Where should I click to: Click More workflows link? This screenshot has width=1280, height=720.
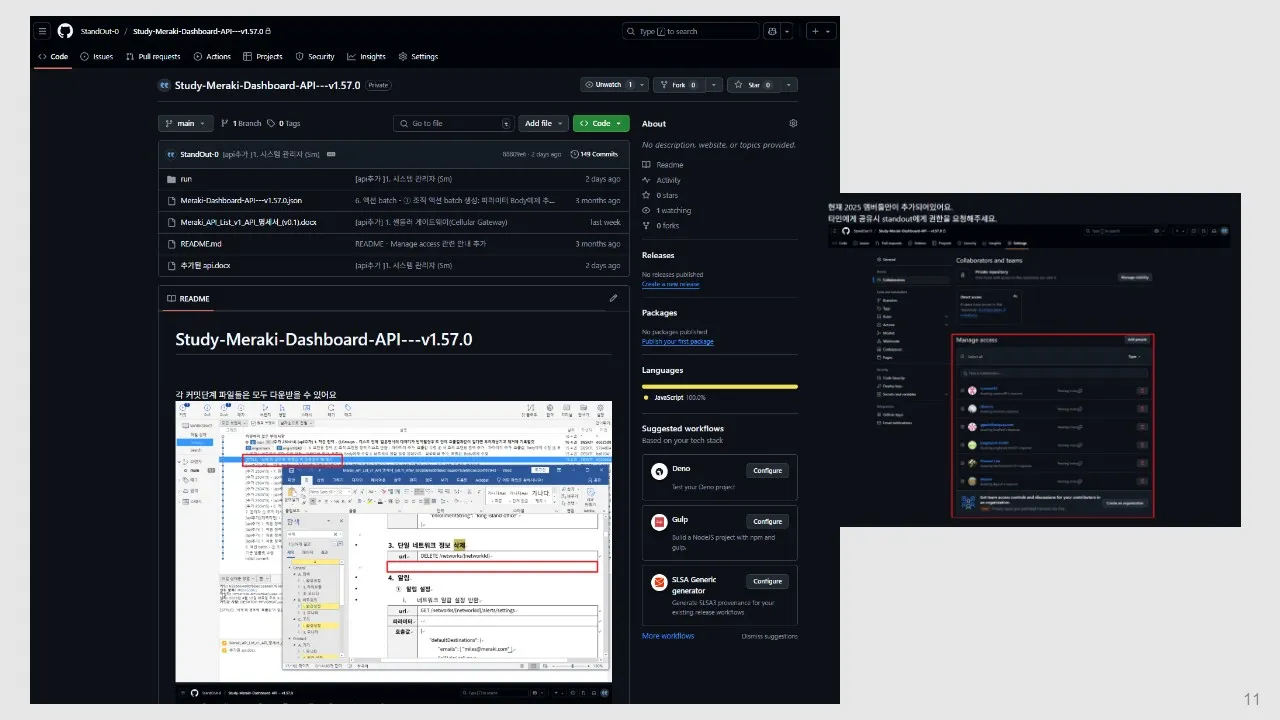[x=668, y=636]
